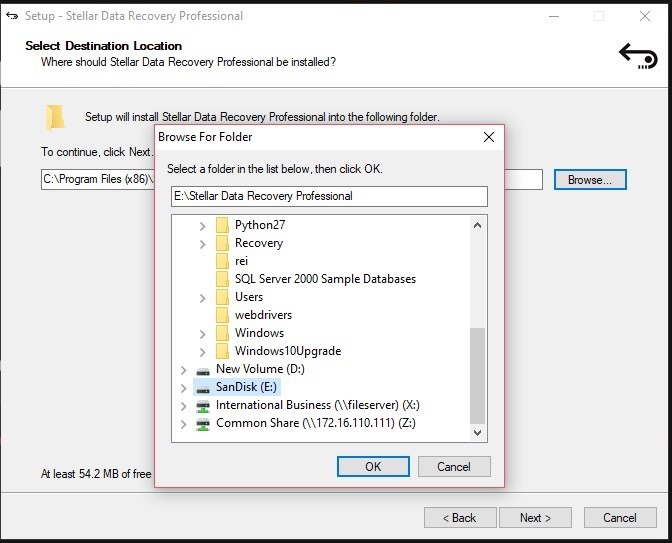Close the Browse For Folder dialog
This screenshot has height=543, width=672.
489,137
